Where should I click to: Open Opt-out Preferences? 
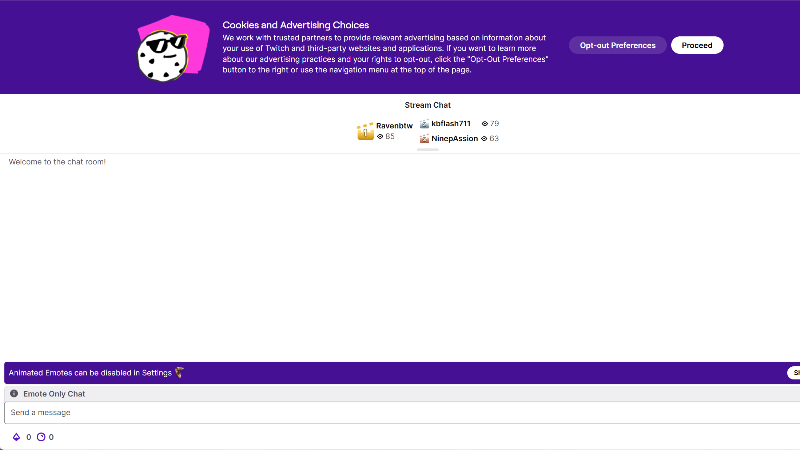tap(617, 45)
